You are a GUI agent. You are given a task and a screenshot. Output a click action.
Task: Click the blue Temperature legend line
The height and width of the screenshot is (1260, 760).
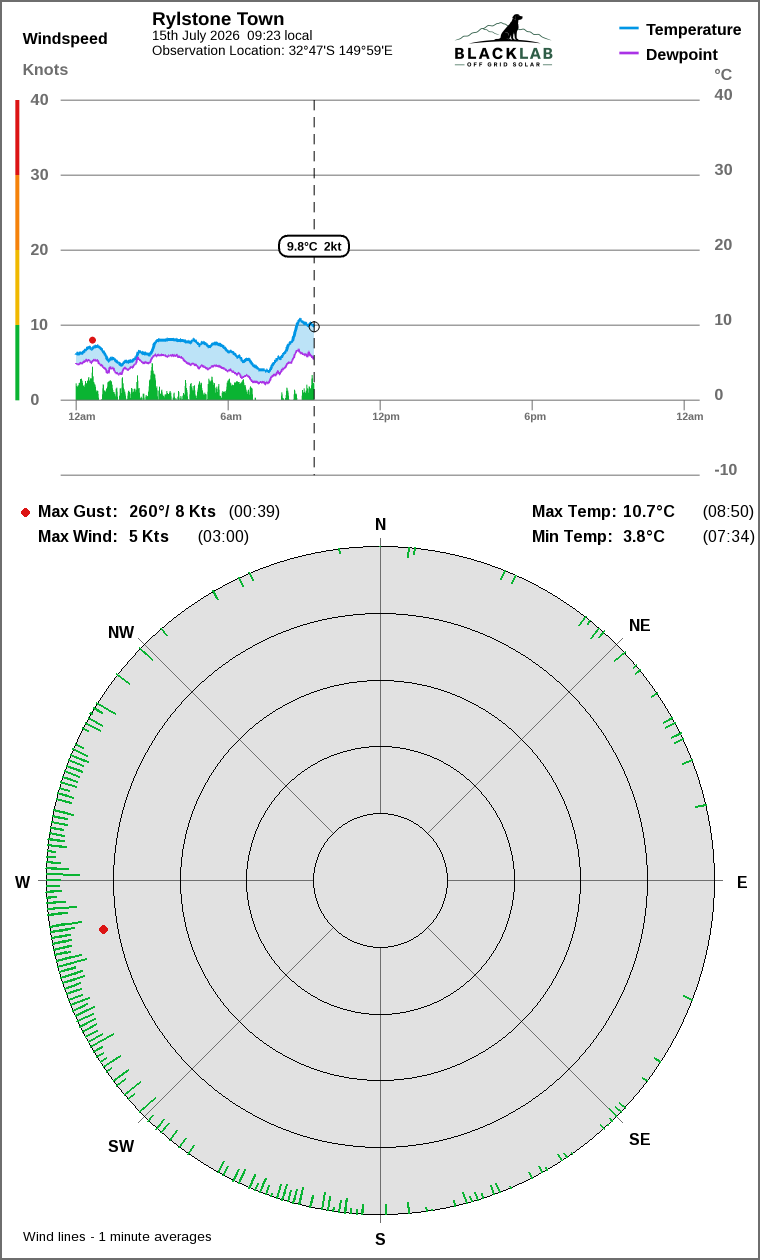(x=629, y=30)
